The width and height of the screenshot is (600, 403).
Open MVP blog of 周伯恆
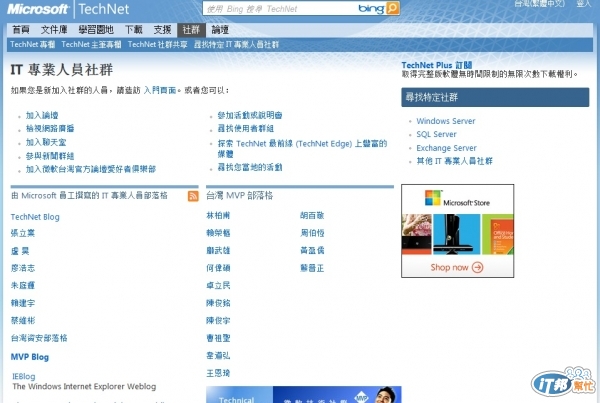[x=312, y=233]
